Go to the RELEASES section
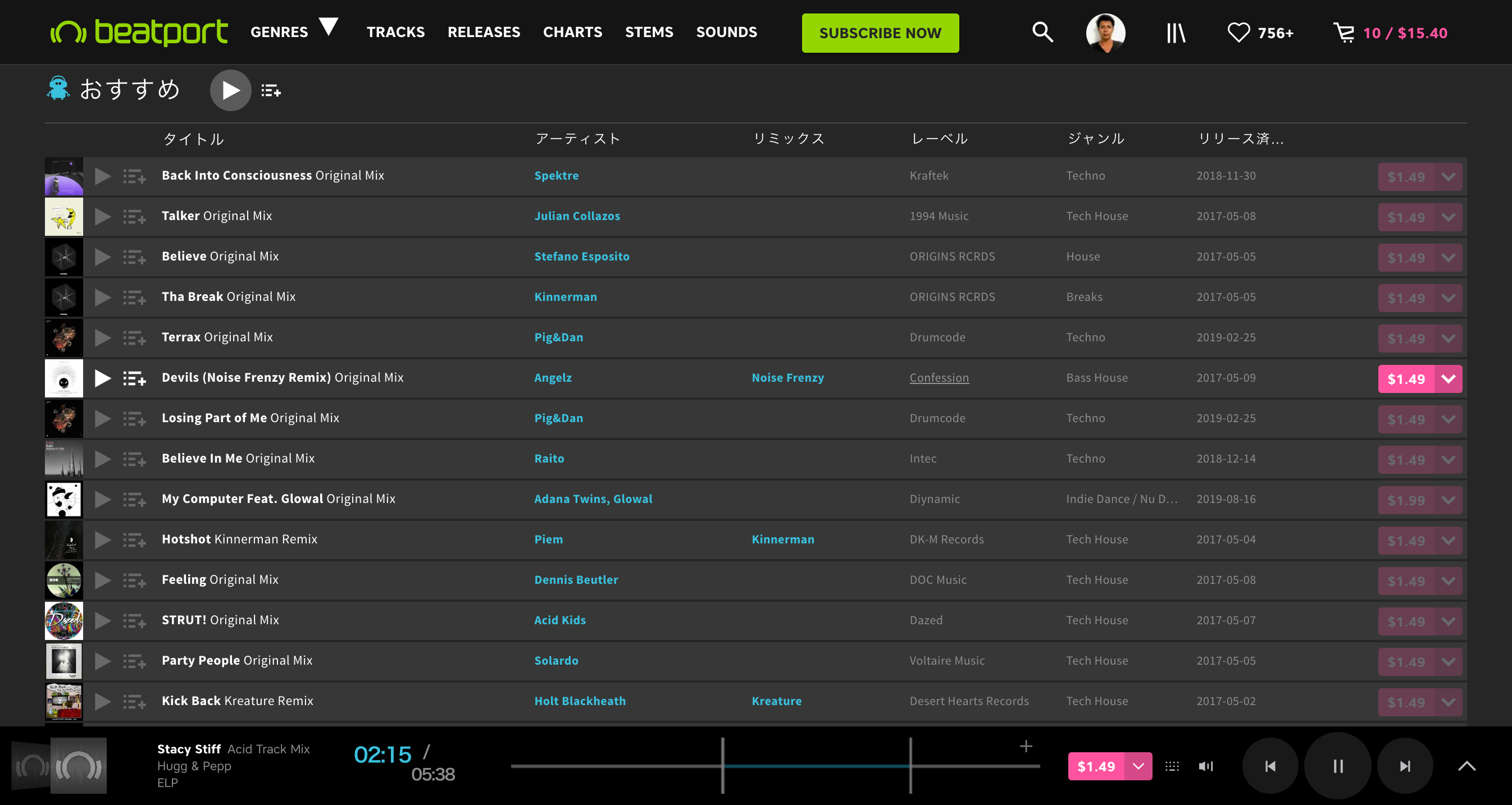The image size is (1512, 805). point(484,32)
